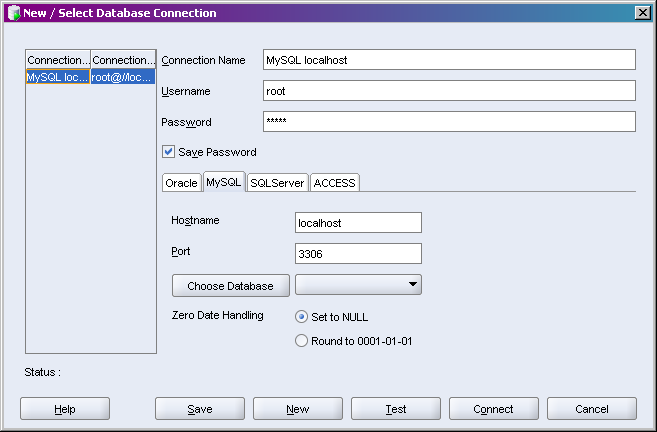Cancel the connection dialog
This screenshot has height=432, width=657.
592,409
